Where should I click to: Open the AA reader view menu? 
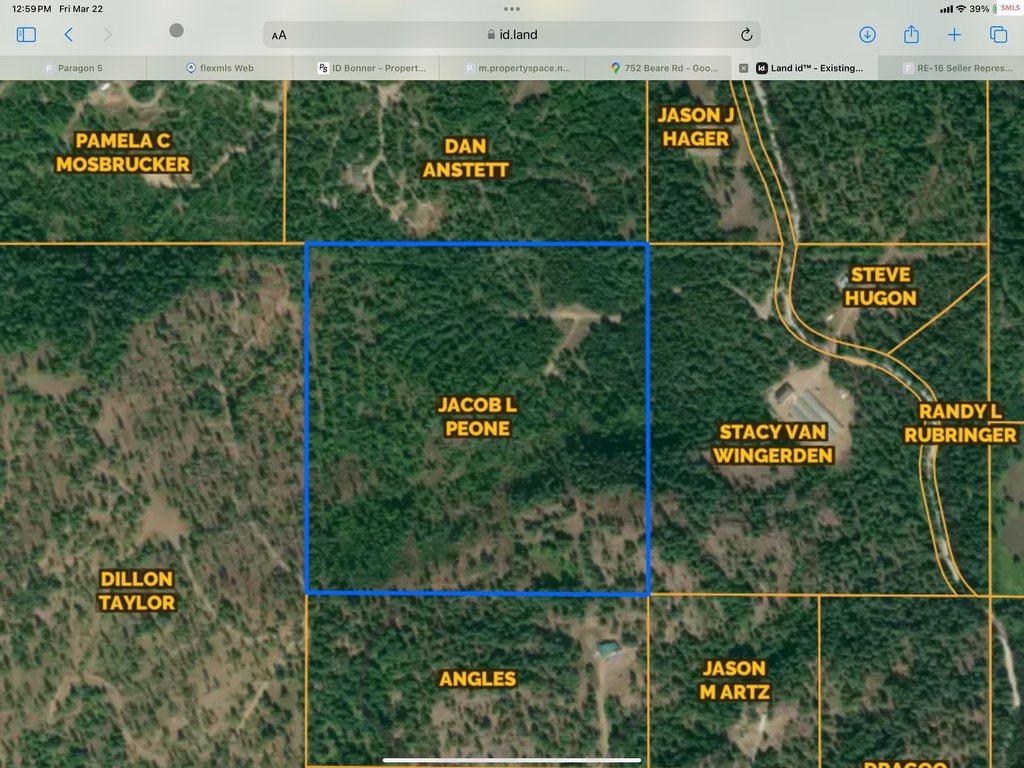point(279,35)
